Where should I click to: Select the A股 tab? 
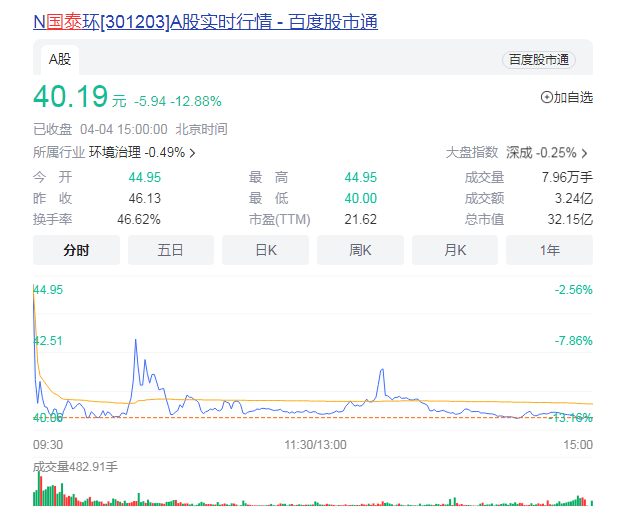pyautogui.click(x=60, y=59)
